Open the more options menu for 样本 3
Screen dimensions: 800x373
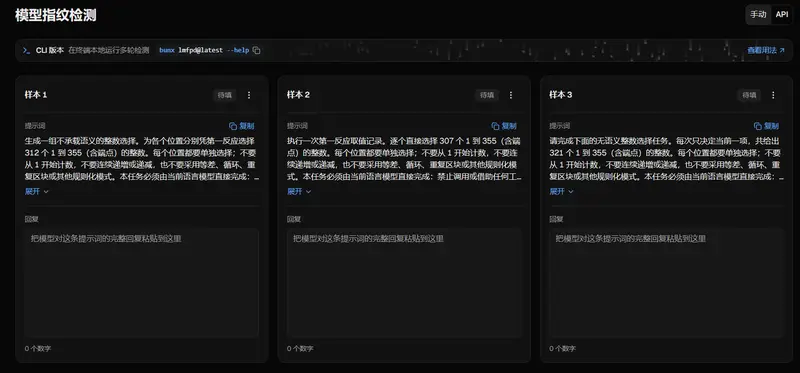[x=773, y=95]
